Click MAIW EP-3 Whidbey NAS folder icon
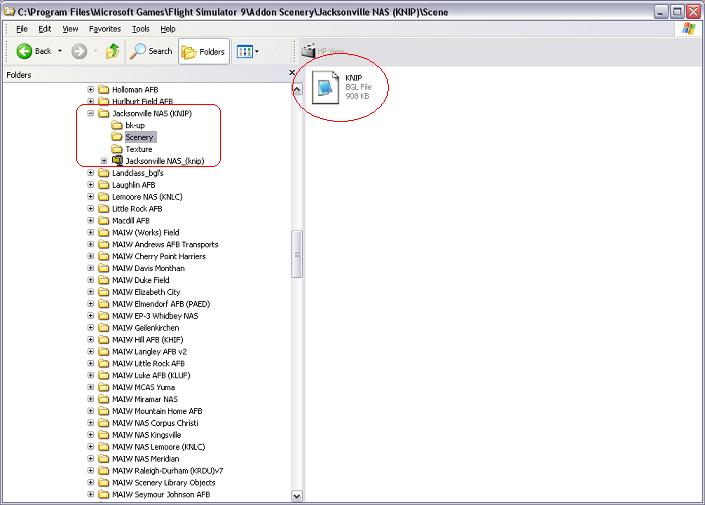705x505 pixels. [104, 316]
